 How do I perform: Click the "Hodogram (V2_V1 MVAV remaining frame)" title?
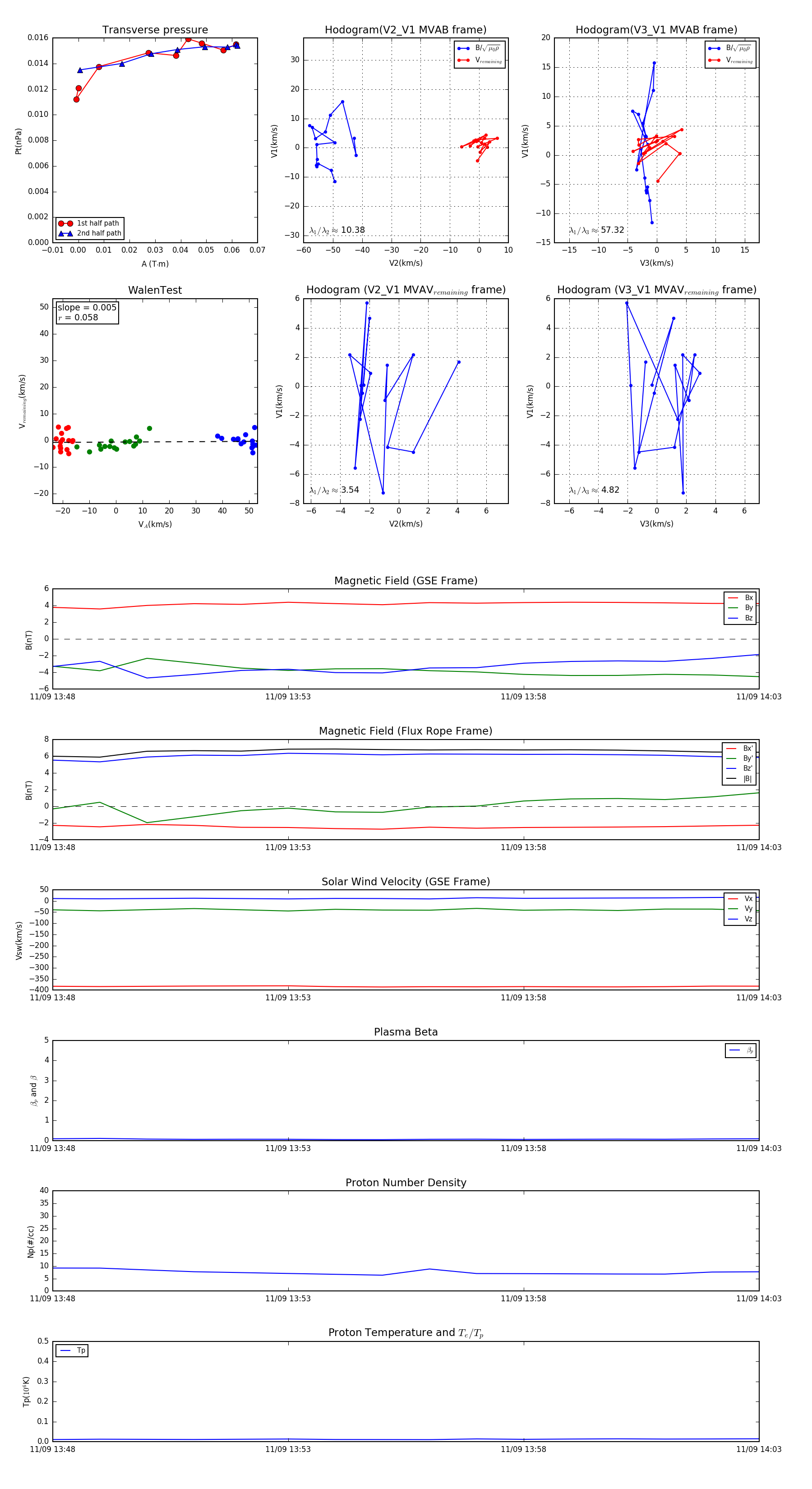coord(406,290)
